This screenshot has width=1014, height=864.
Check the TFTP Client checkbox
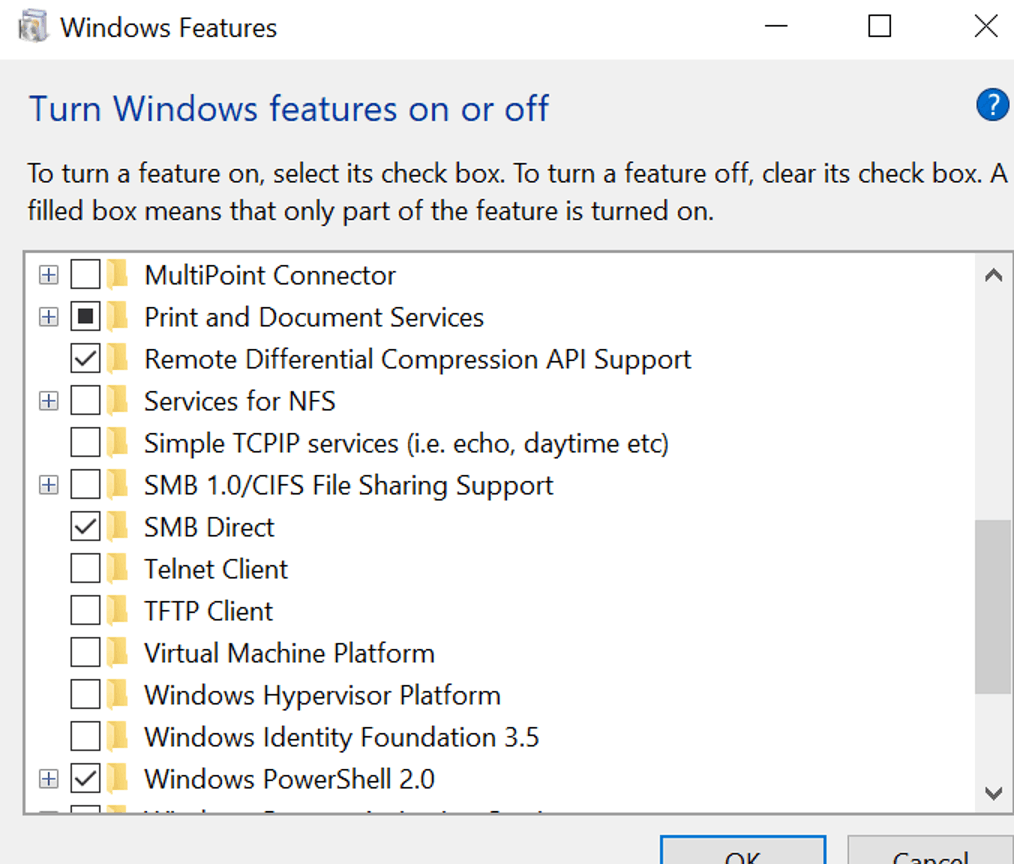[85, 610]
